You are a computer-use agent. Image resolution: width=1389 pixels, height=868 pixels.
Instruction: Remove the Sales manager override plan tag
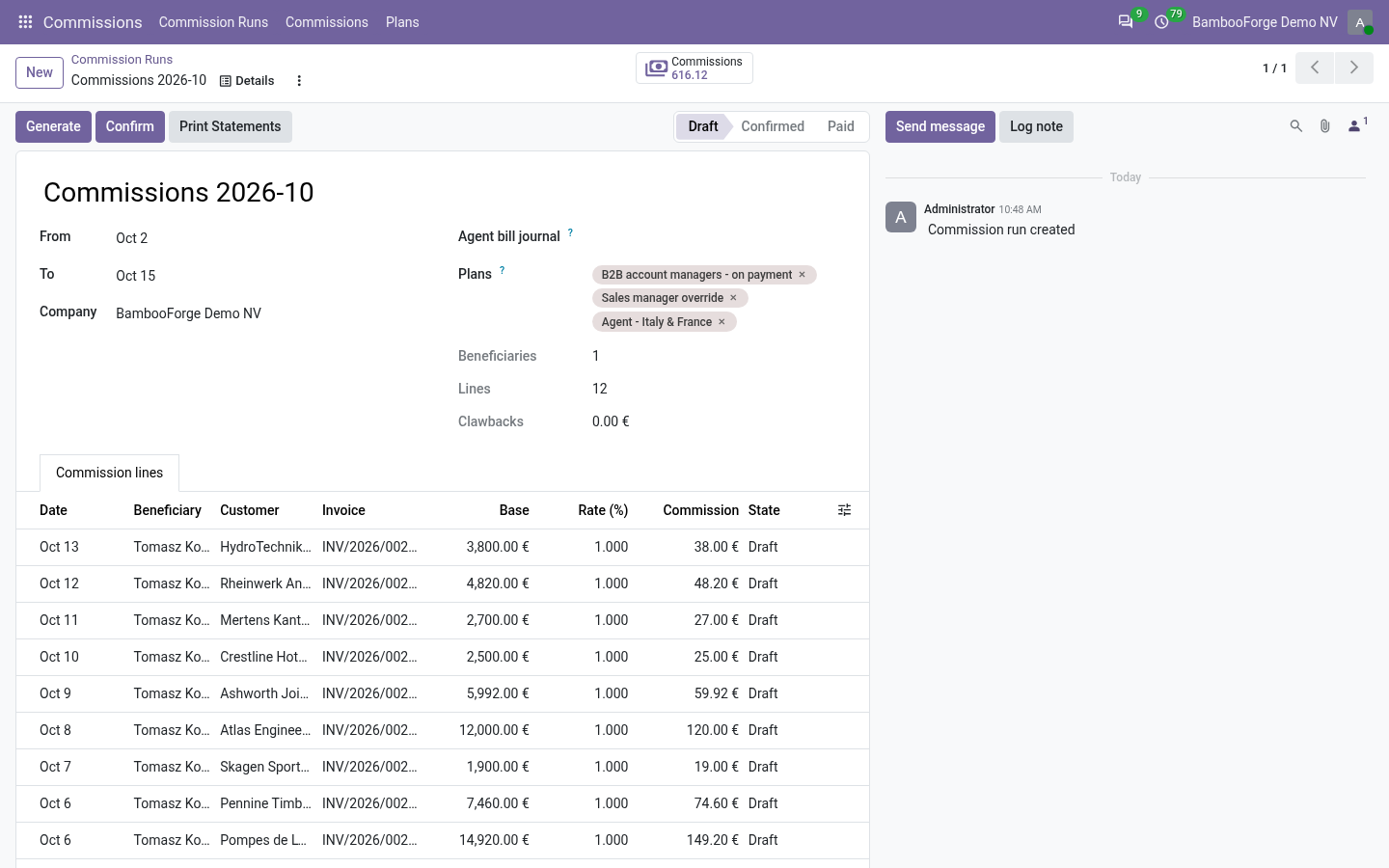(x=733, y=298)
